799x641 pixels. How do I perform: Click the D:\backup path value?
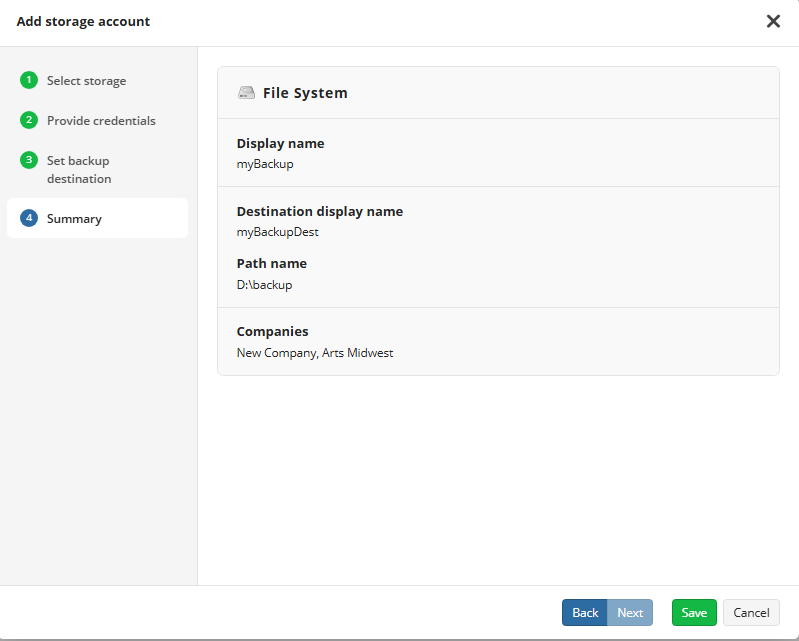point(264,285)
